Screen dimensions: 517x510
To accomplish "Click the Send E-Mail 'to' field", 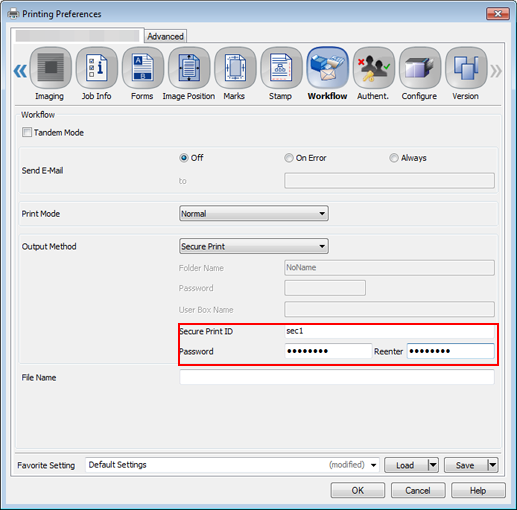I will point(389,180).
